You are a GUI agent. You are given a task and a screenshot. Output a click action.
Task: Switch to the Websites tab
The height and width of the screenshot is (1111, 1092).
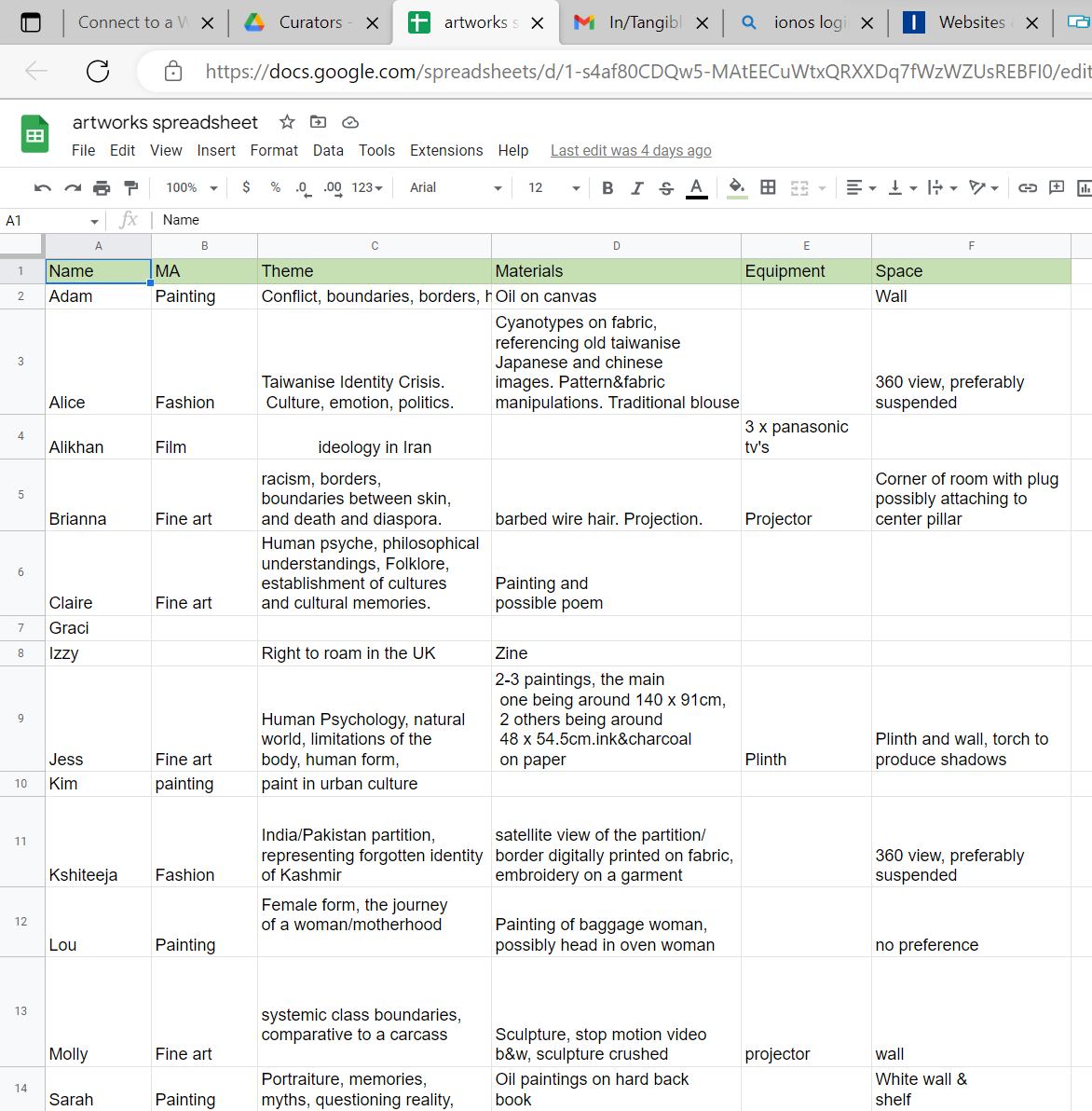972,22
